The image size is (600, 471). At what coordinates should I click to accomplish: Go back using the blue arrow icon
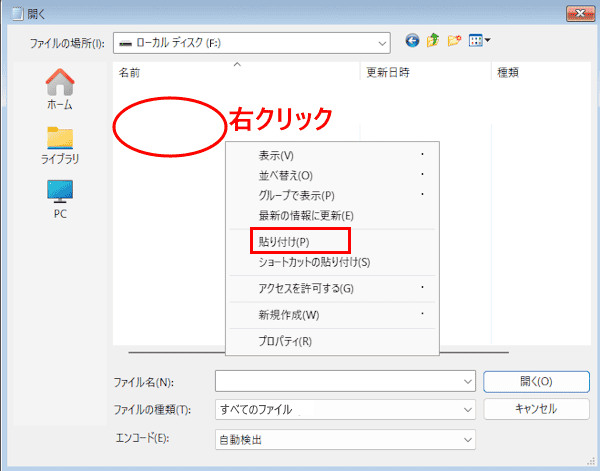(412, 41)
